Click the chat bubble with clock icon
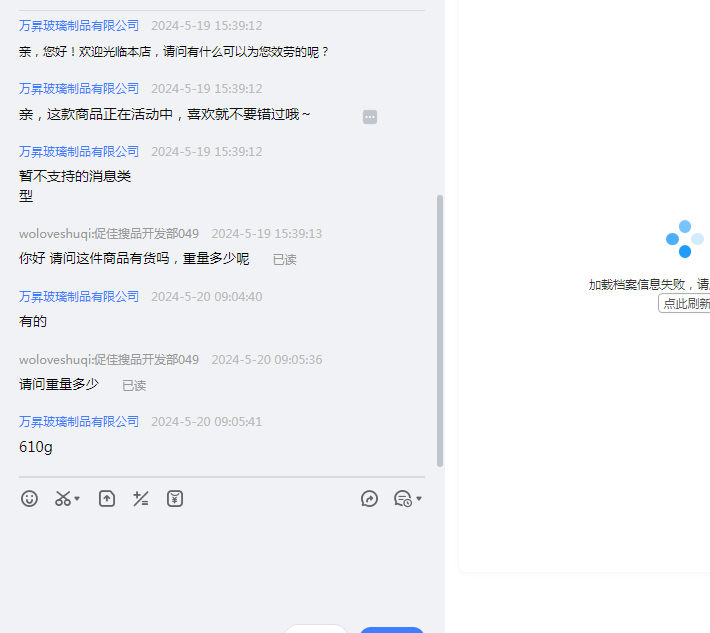710x633 pixels. (x=402, y=498)
